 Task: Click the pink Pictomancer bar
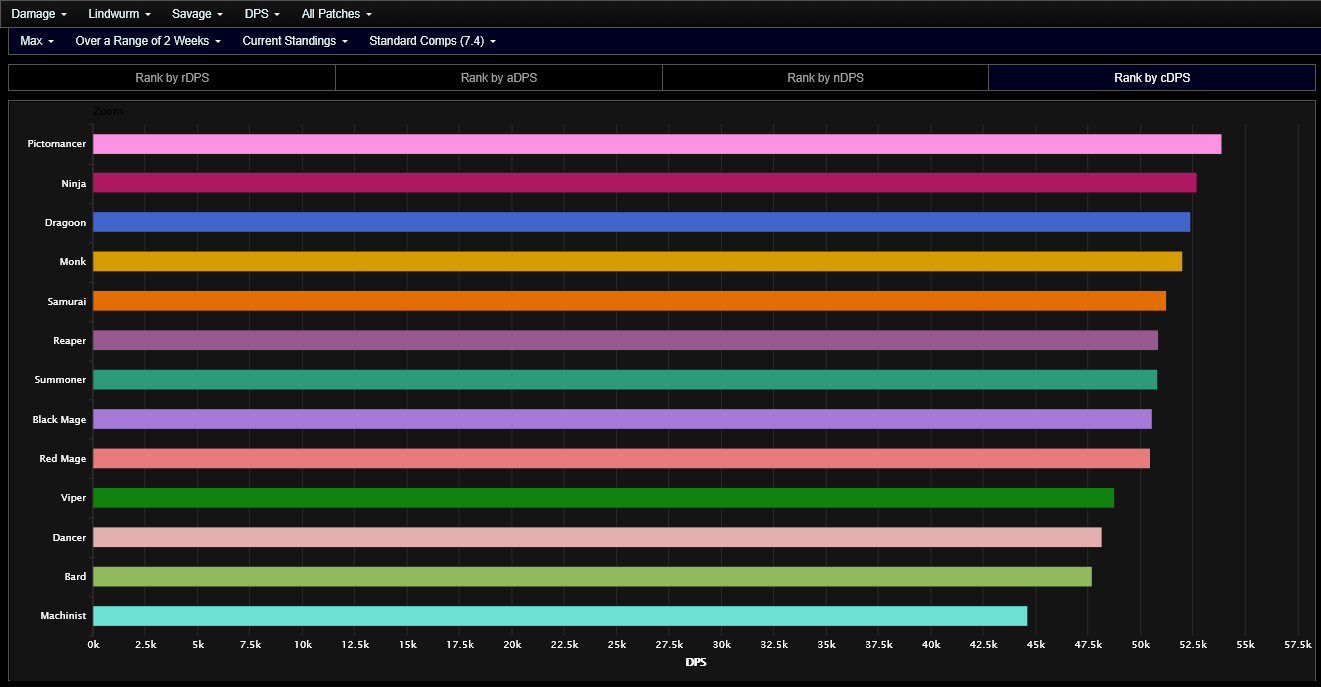point(657,144)
